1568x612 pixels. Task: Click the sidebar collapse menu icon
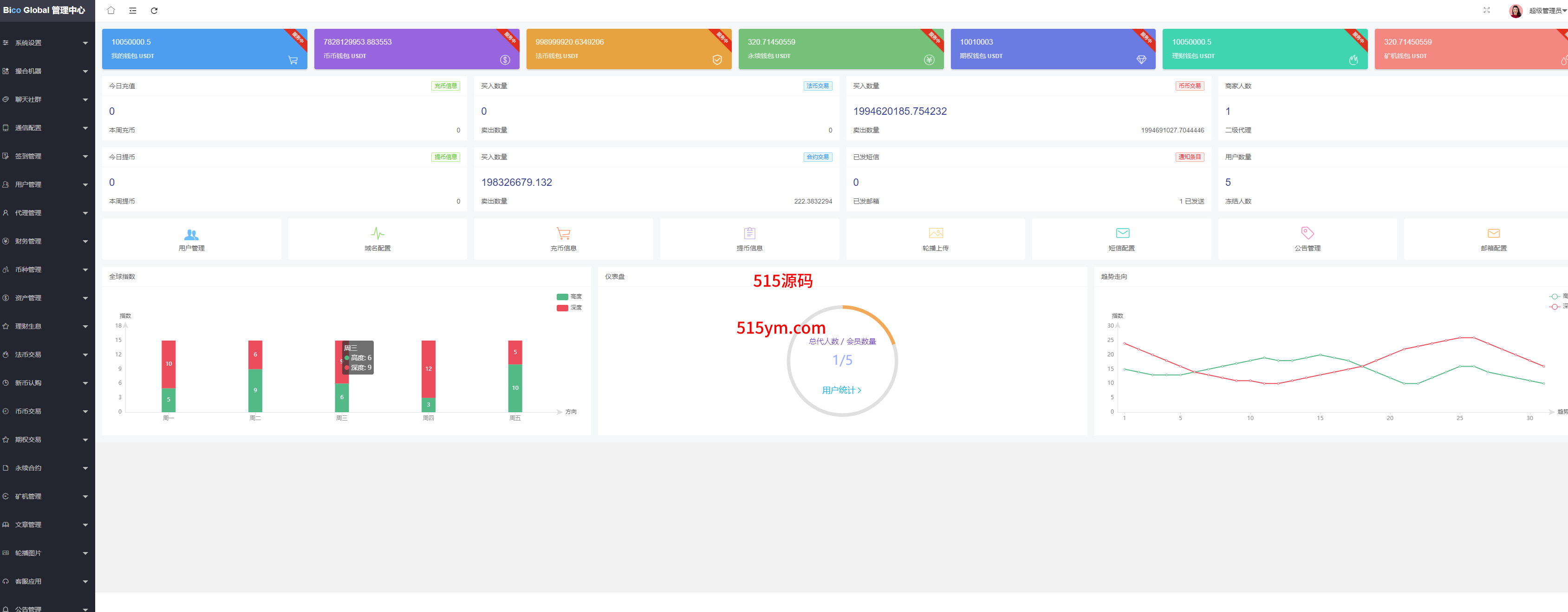[133, 10]
